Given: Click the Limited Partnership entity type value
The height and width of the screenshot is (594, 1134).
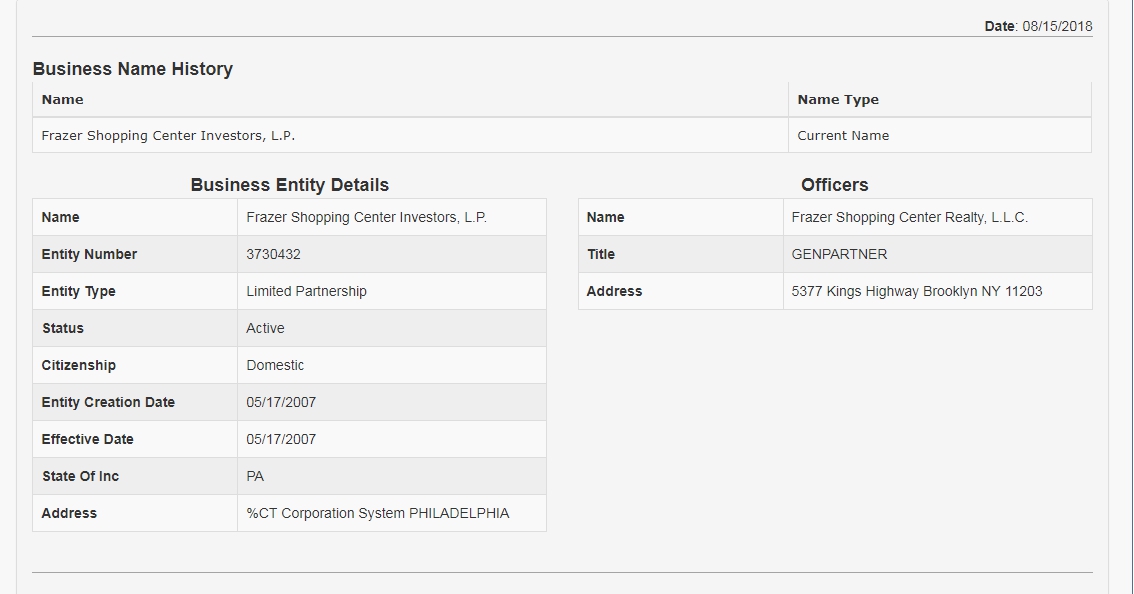Looking at the screenshot, I should (x=306, y=292).
